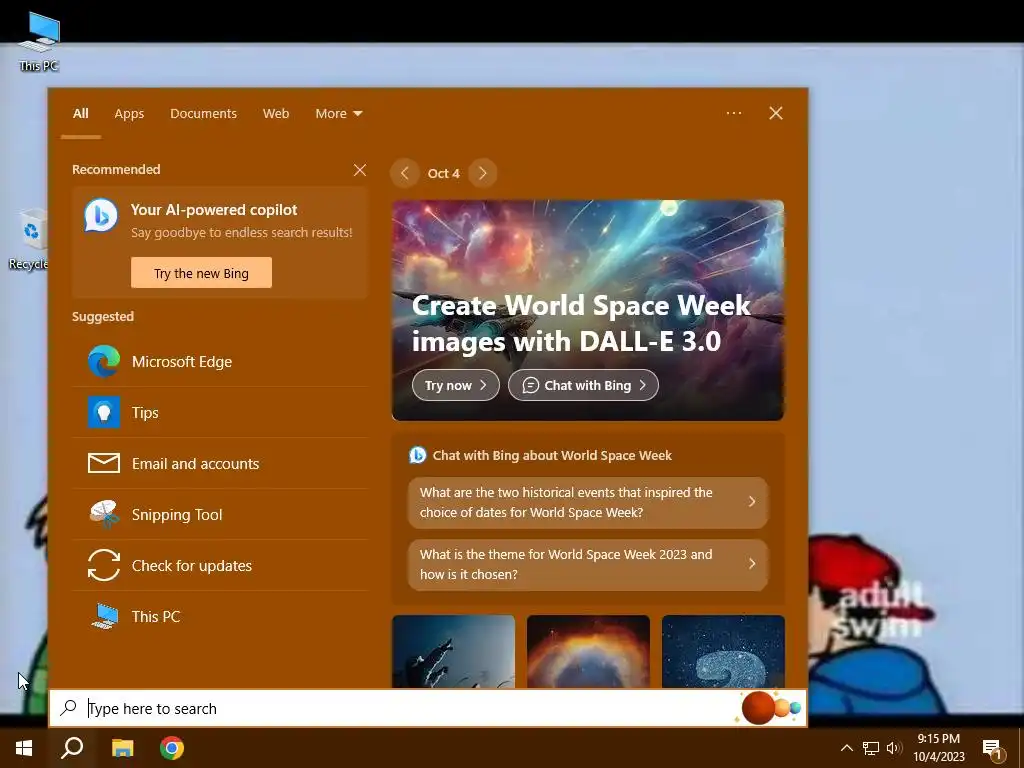The width and height of the screenshot is (1024, 768).
Task: Select the Recycle Bin desktop icon
Action: (29, 238)
